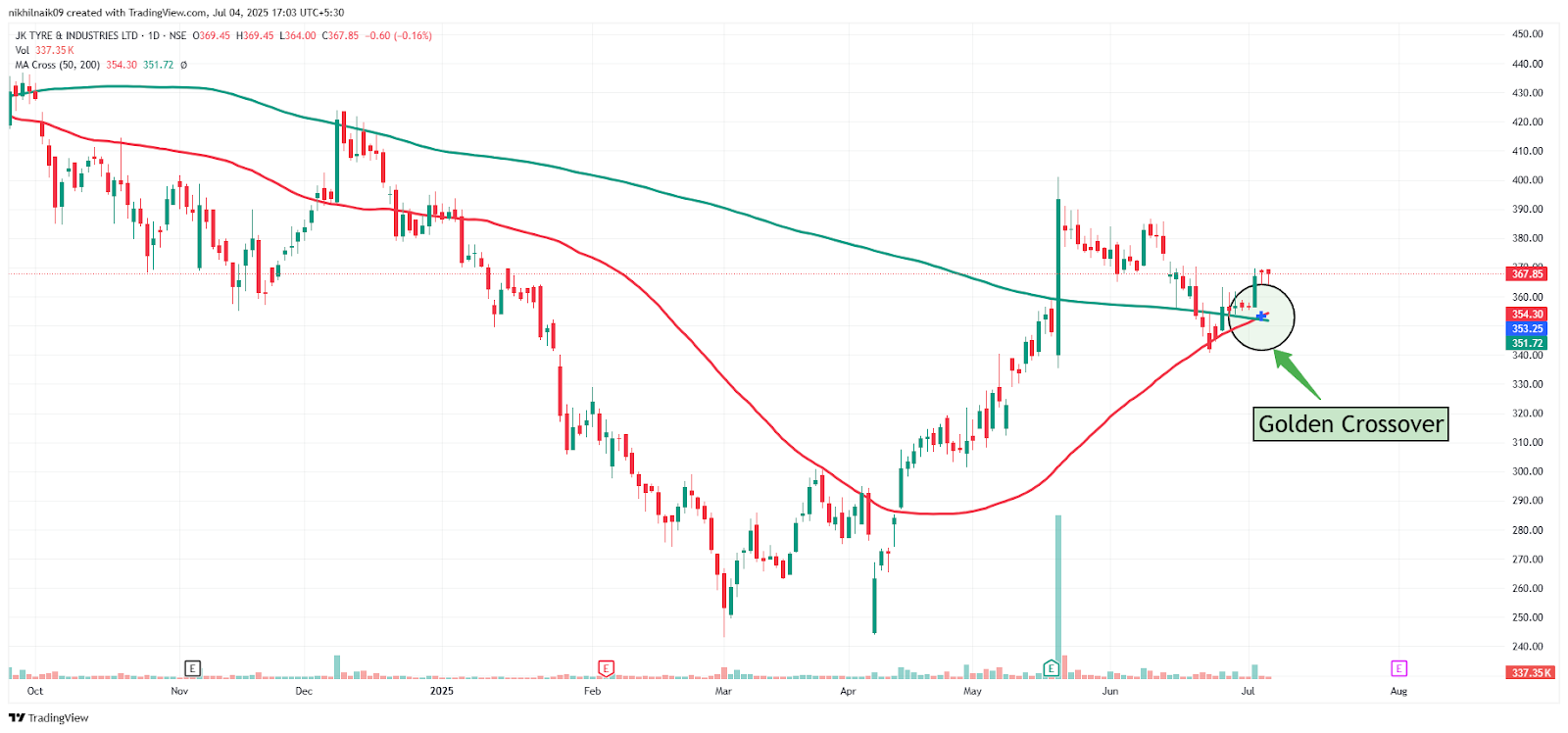Click the 270.00 price axis label

click(1527, 560)
